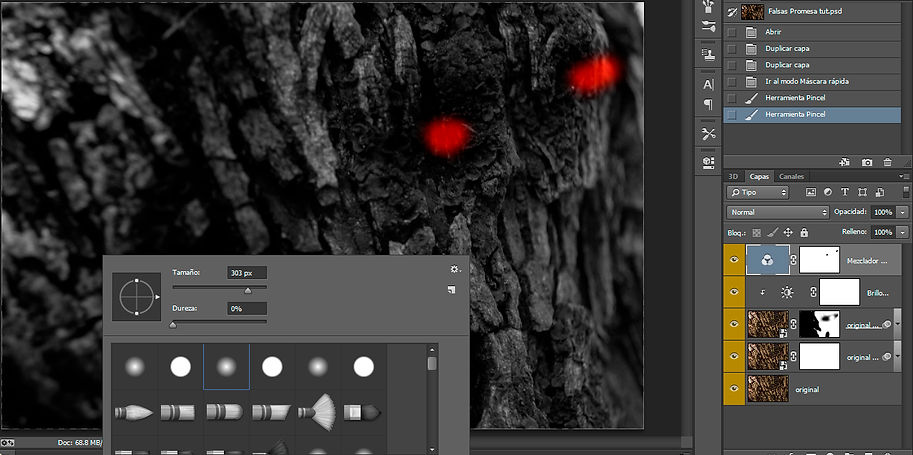Delete current history state with trash icon
The height and width of the screenshot is (455, 913).
887,163
